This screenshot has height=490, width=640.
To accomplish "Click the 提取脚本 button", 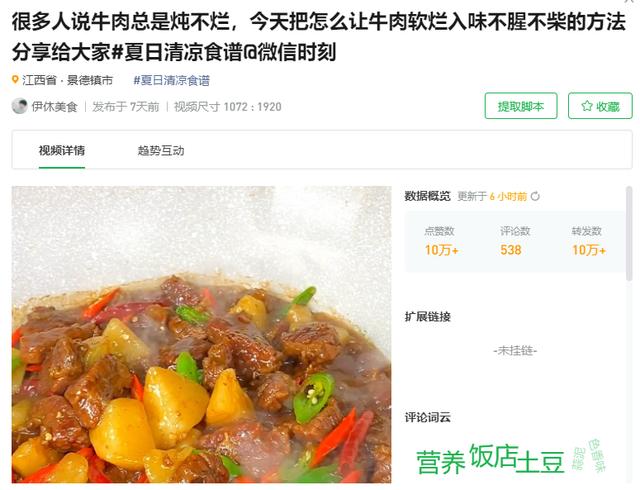I will point(521,106).
